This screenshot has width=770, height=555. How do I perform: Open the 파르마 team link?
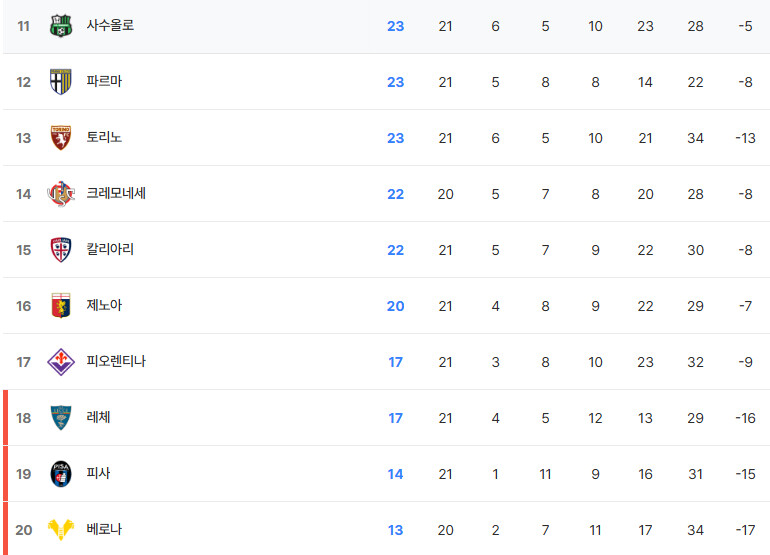click(x=104, y=82)
